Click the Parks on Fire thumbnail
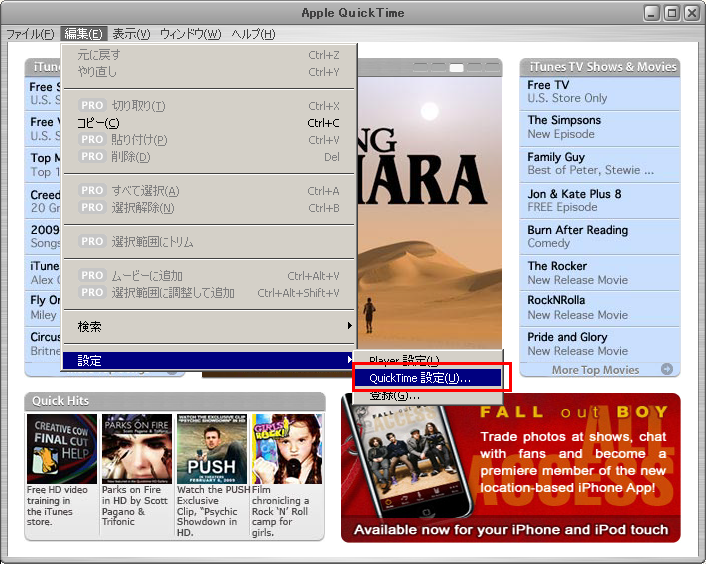Viewport: 706px width, 564px height. 137,449
